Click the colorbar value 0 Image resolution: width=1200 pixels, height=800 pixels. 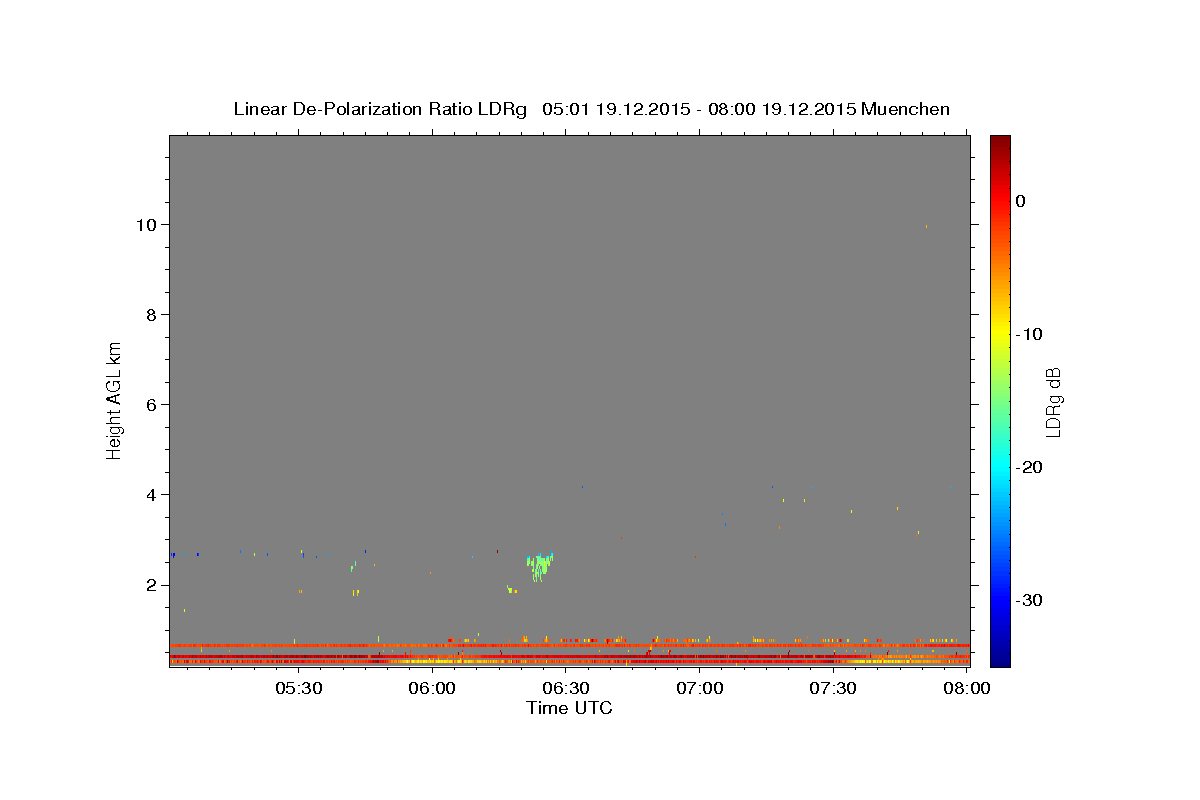(x=1021, y=201)
